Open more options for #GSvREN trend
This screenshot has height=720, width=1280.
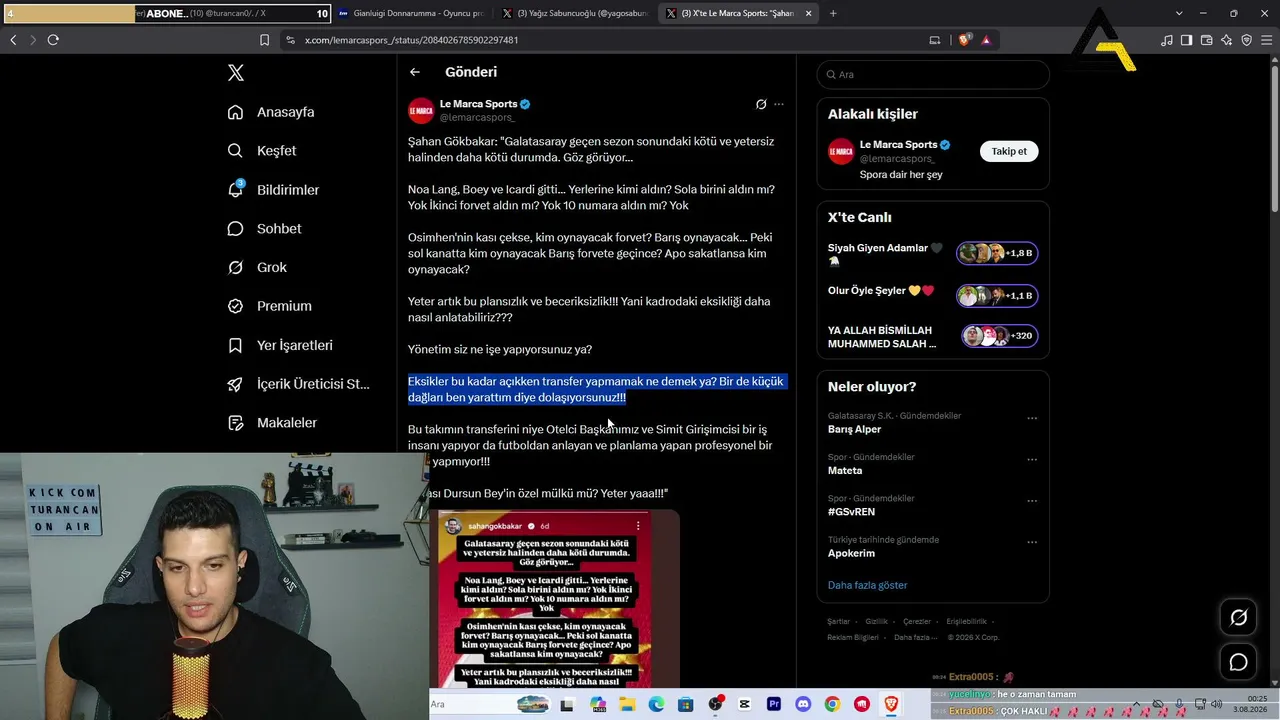coord(1032,501)
